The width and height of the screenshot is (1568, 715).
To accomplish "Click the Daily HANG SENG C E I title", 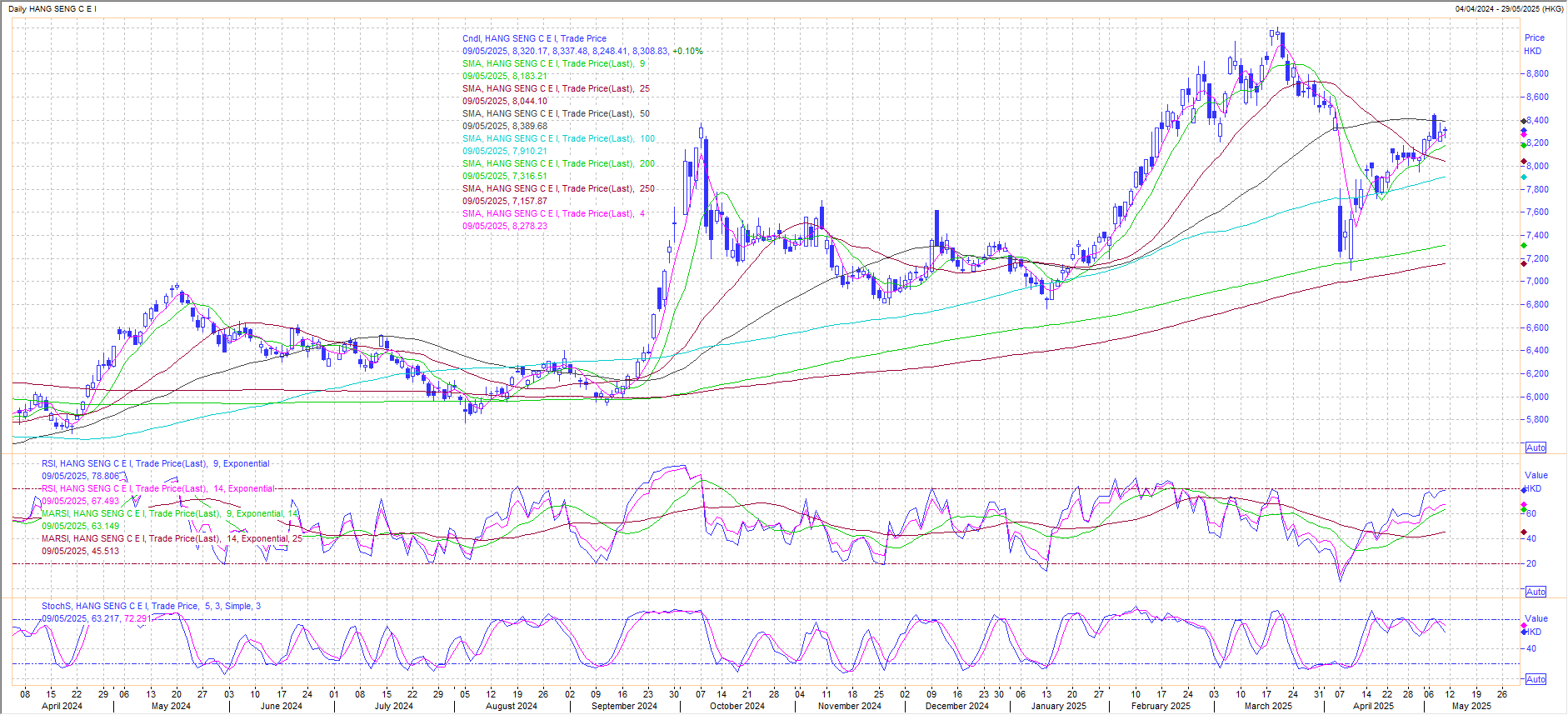I will point(52,8).
